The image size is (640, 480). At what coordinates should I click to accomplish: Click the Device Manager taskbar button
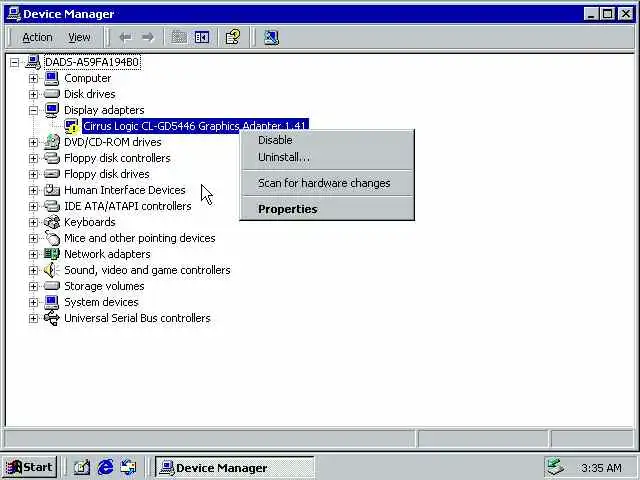(x=234, y=468)
